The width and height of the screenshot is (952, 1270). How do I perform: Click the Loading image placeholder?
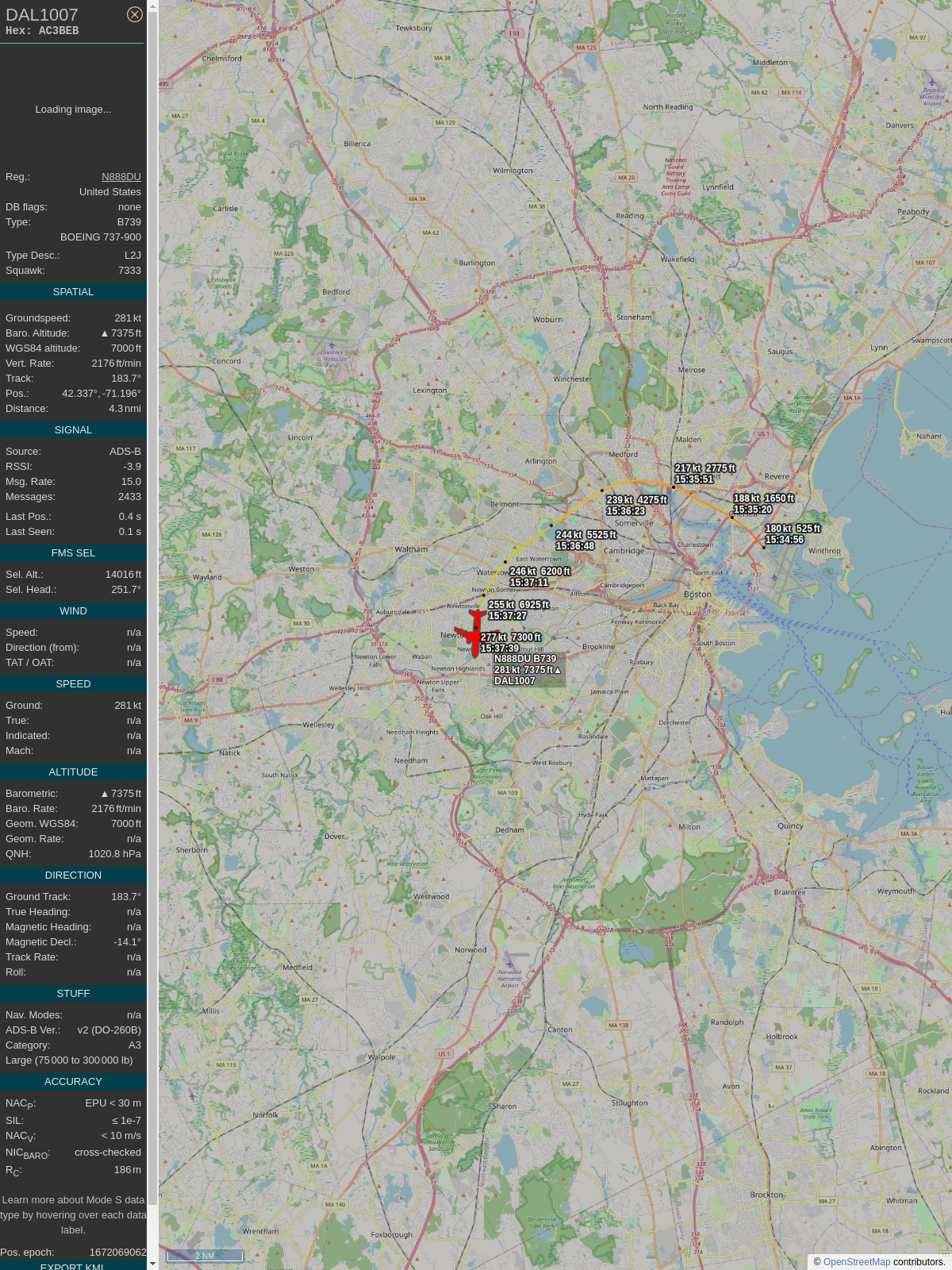tap(73, 110)
